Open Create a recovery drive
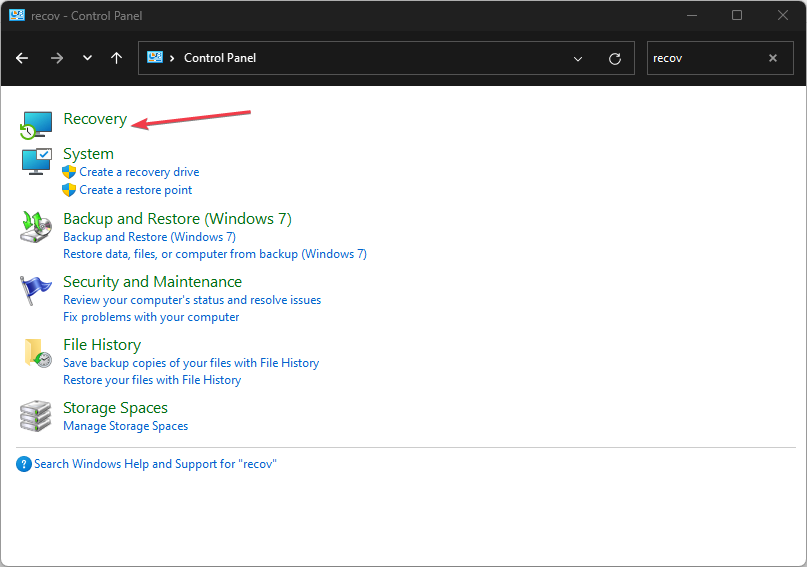The image size is (807, 567). tap(139, 172)
